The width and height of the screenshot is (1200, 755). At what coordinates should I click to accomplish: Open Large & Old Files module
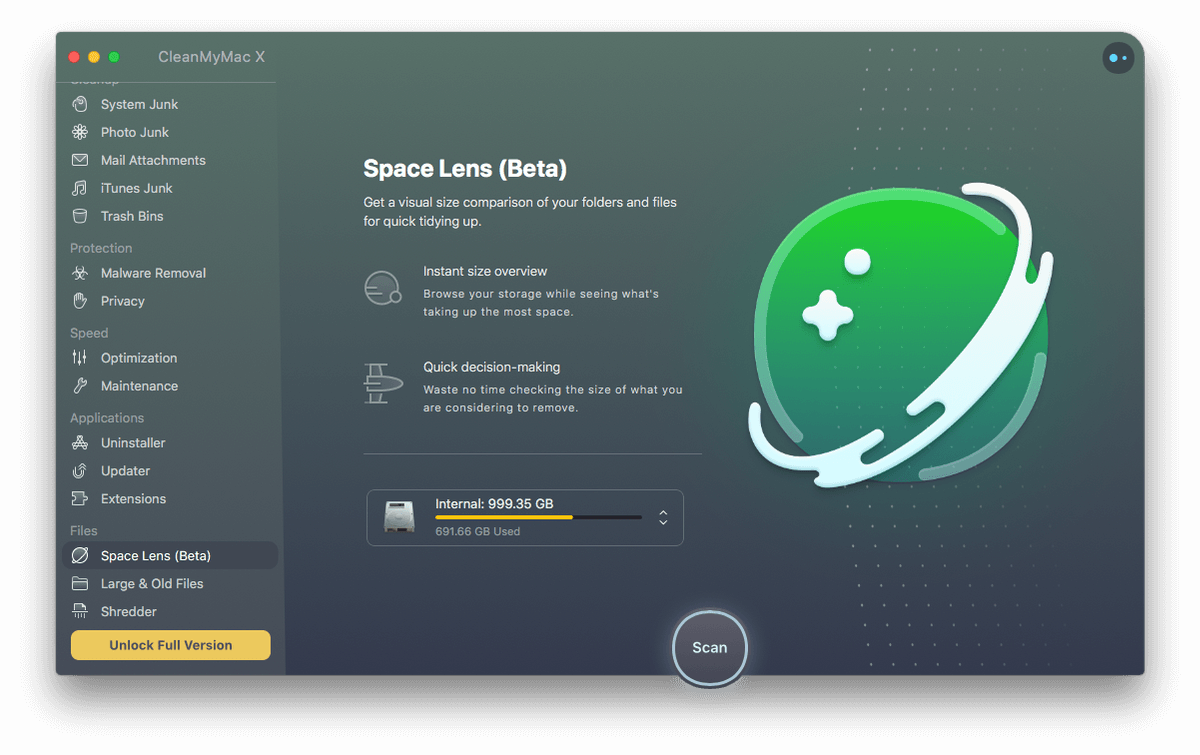pyautogui.click(x=170, y=584)
